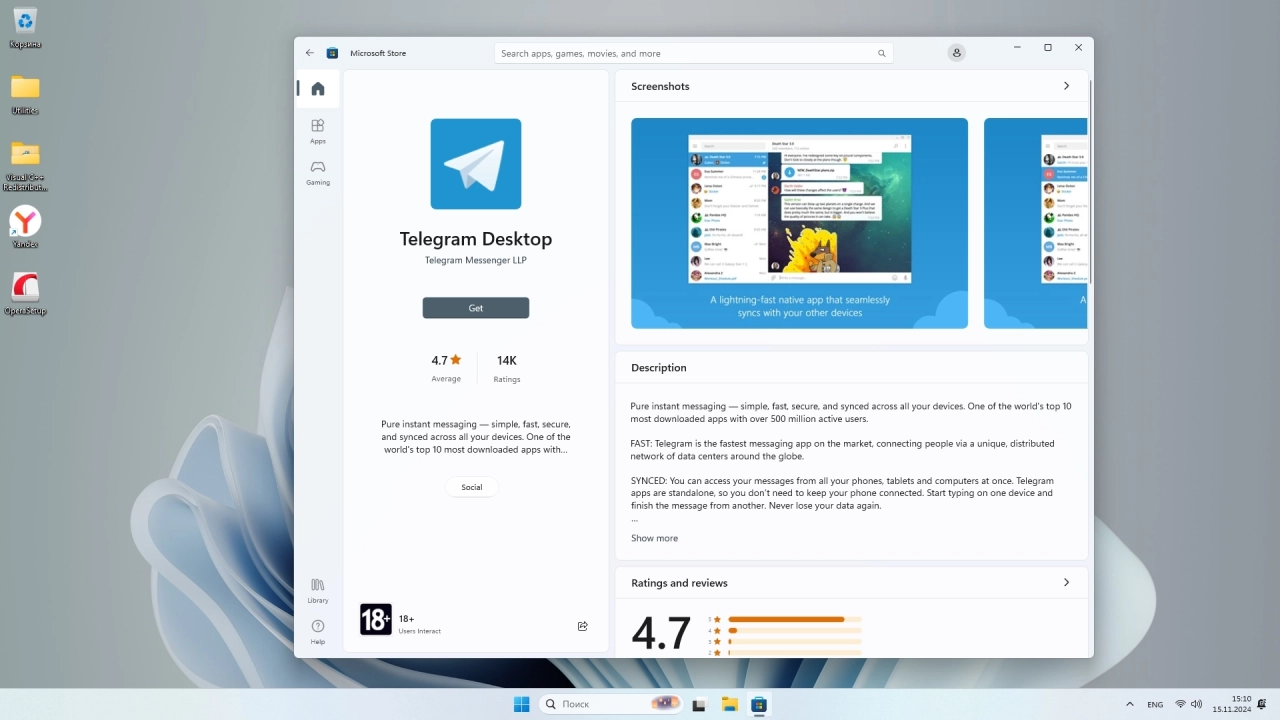Click the Share icon for Telegram Desktop
Screen dimensions: 1280x720
tap(583, 626)
